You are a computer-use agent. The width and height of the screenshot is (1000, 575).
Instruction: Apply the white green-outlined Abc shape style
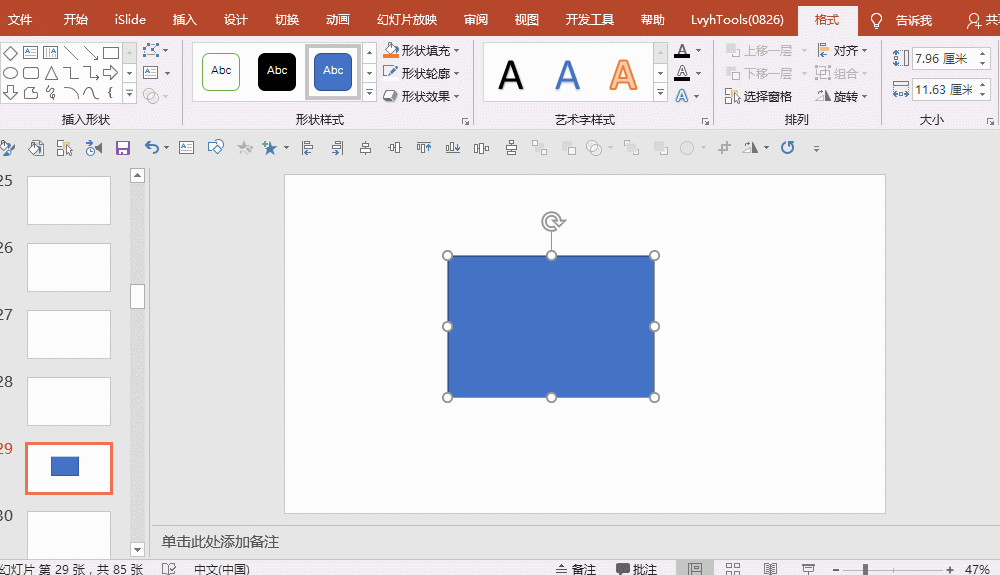coord(221,71)
